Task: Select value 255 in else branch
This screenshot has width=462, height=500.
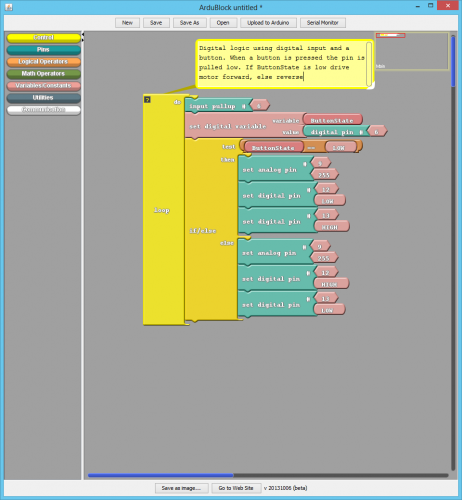Action: coord(324,258)
